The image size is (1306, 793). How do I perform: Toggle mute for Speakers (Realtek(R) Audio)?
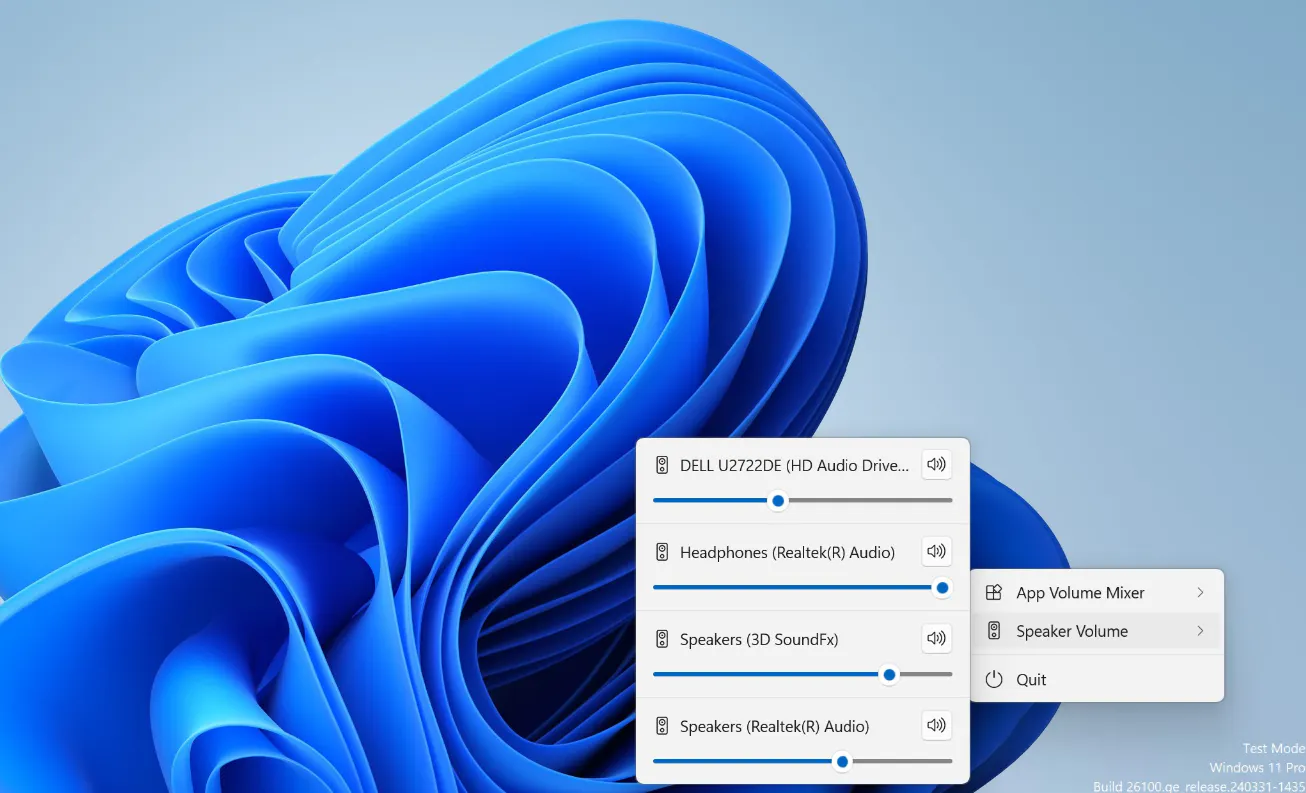click(x=936, y=725)
